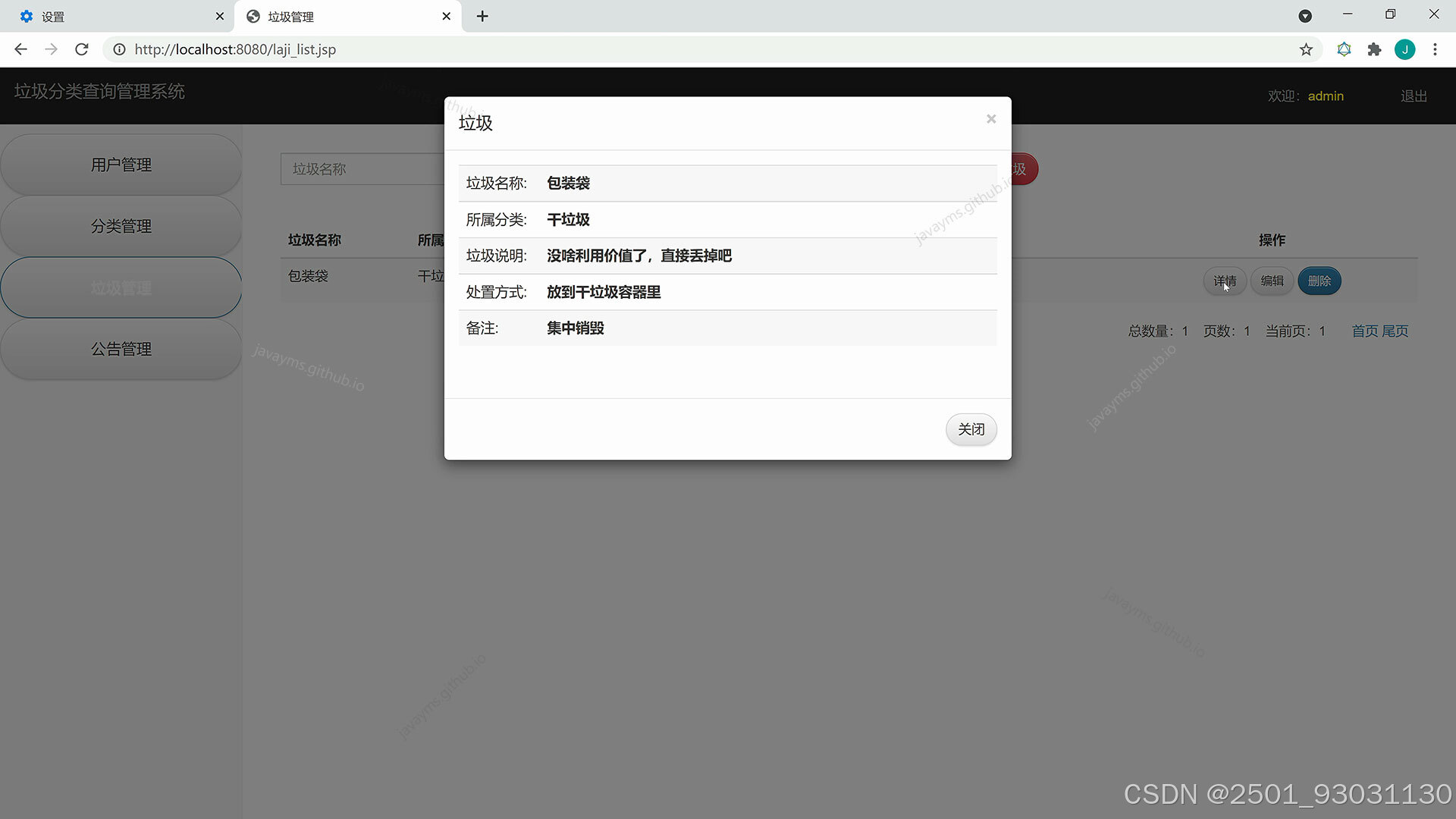Click the 垃圾名称 search input field
Screen dimensions: 1456x819
(x=362, y=168)
